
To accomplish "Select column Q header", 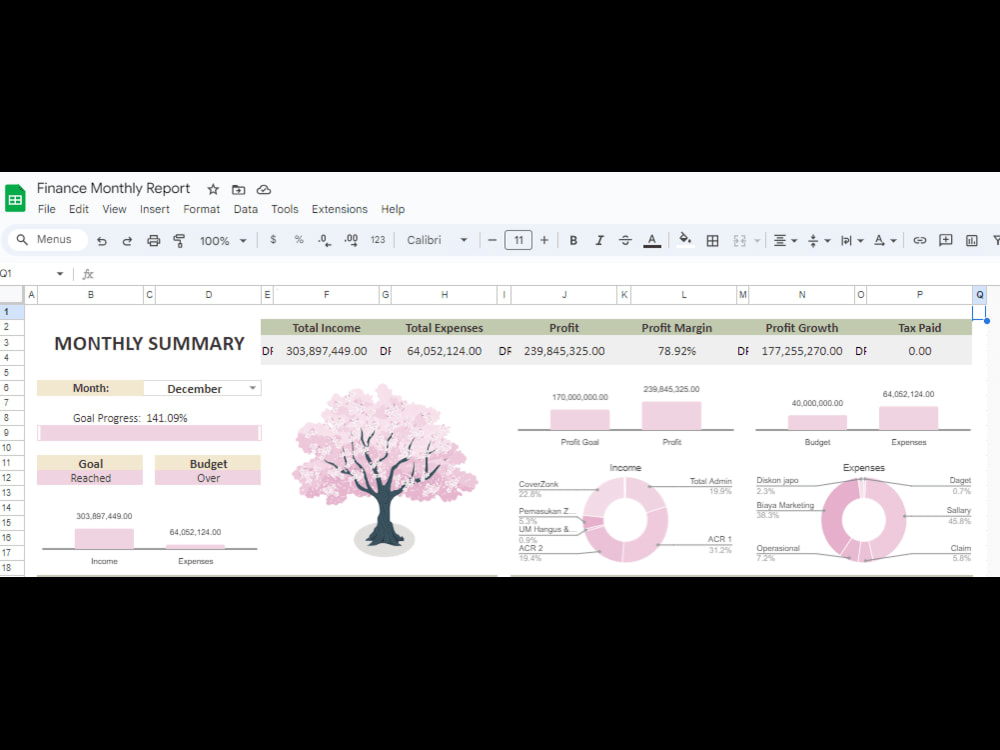I will [979, 295].
